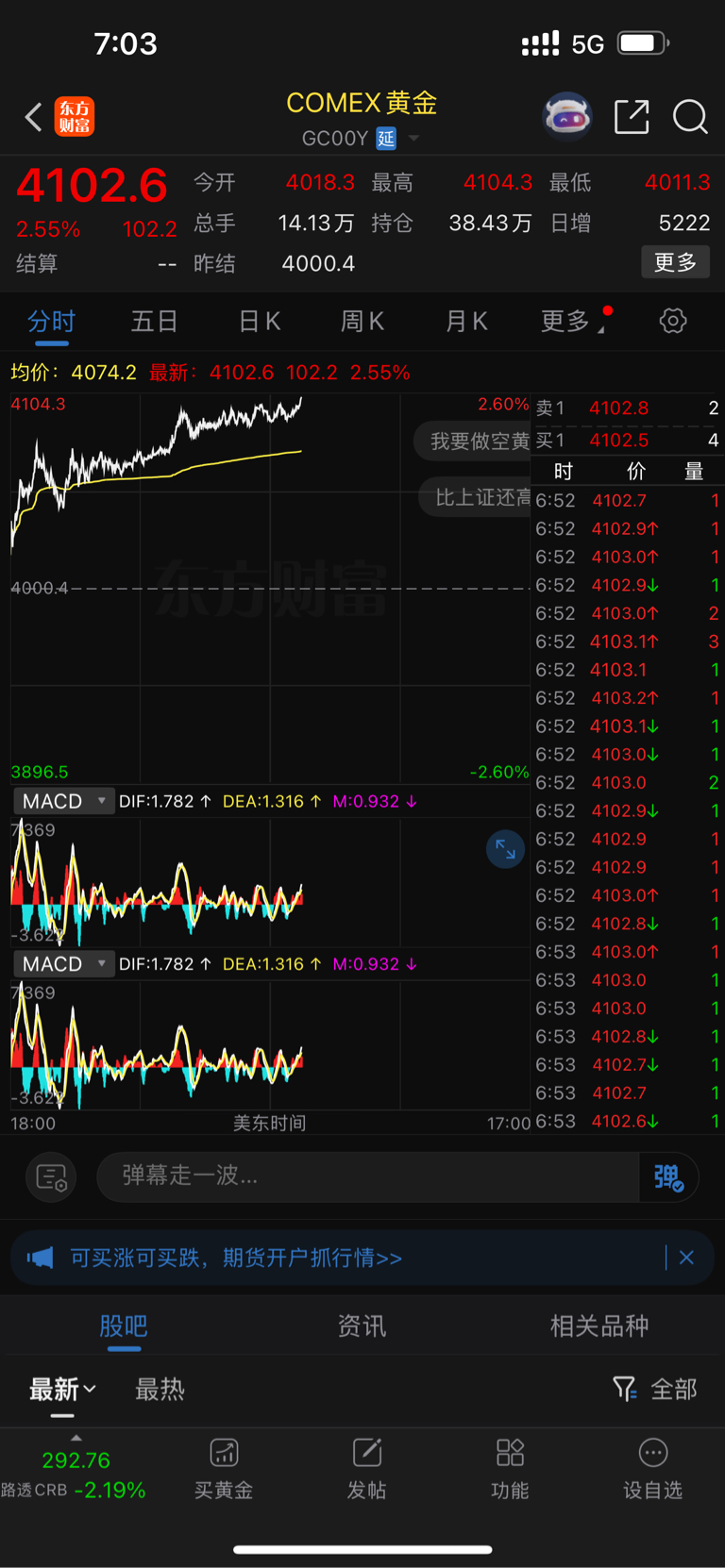Switch to the 周K tab
This screenshot has height=1568, width=725.
click(x=362, y=322)
